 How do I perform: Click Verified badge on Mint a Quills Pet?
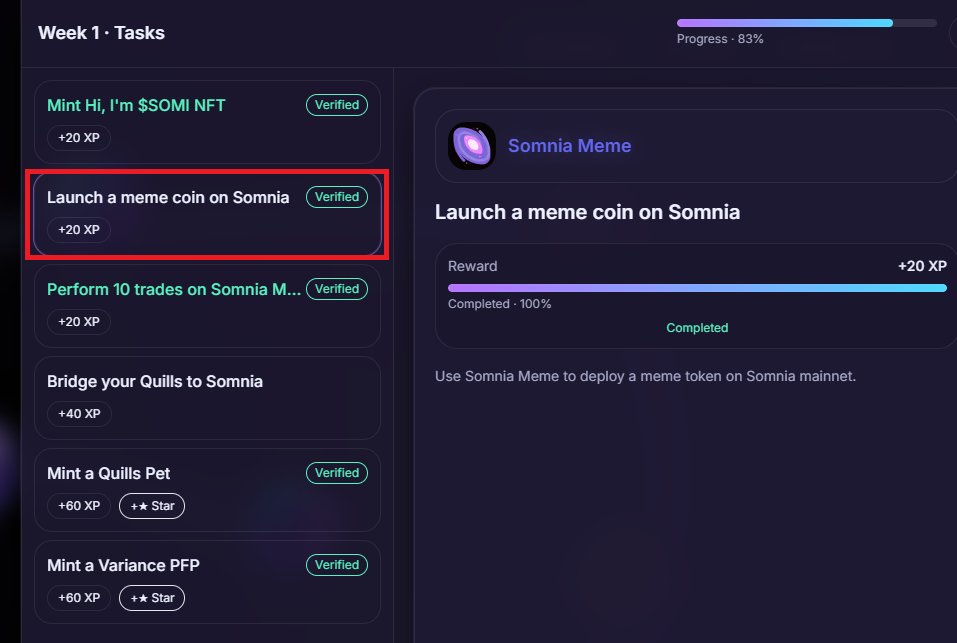click(337, 473)
